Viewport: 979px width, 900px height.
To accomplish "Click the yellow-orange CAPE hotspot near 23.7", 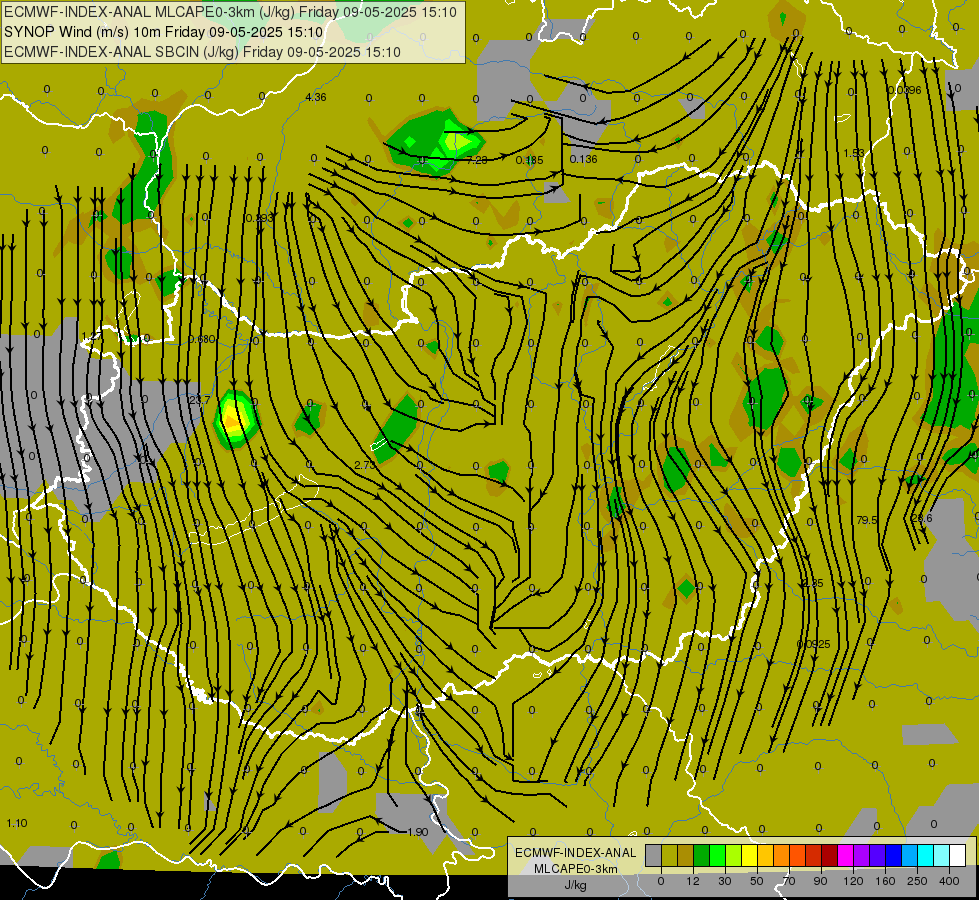I will (x=235, y=419).
